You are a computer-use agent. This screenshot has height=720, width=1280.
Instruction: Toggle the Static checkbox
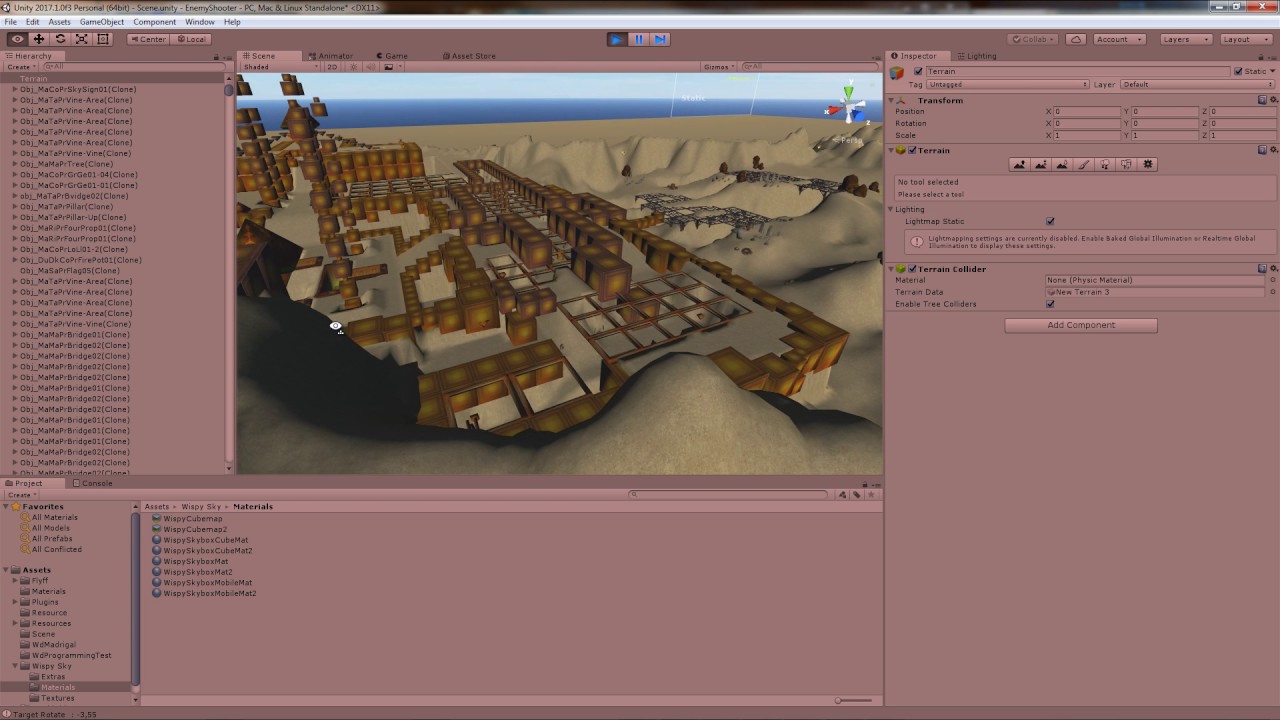point(1238,72)
